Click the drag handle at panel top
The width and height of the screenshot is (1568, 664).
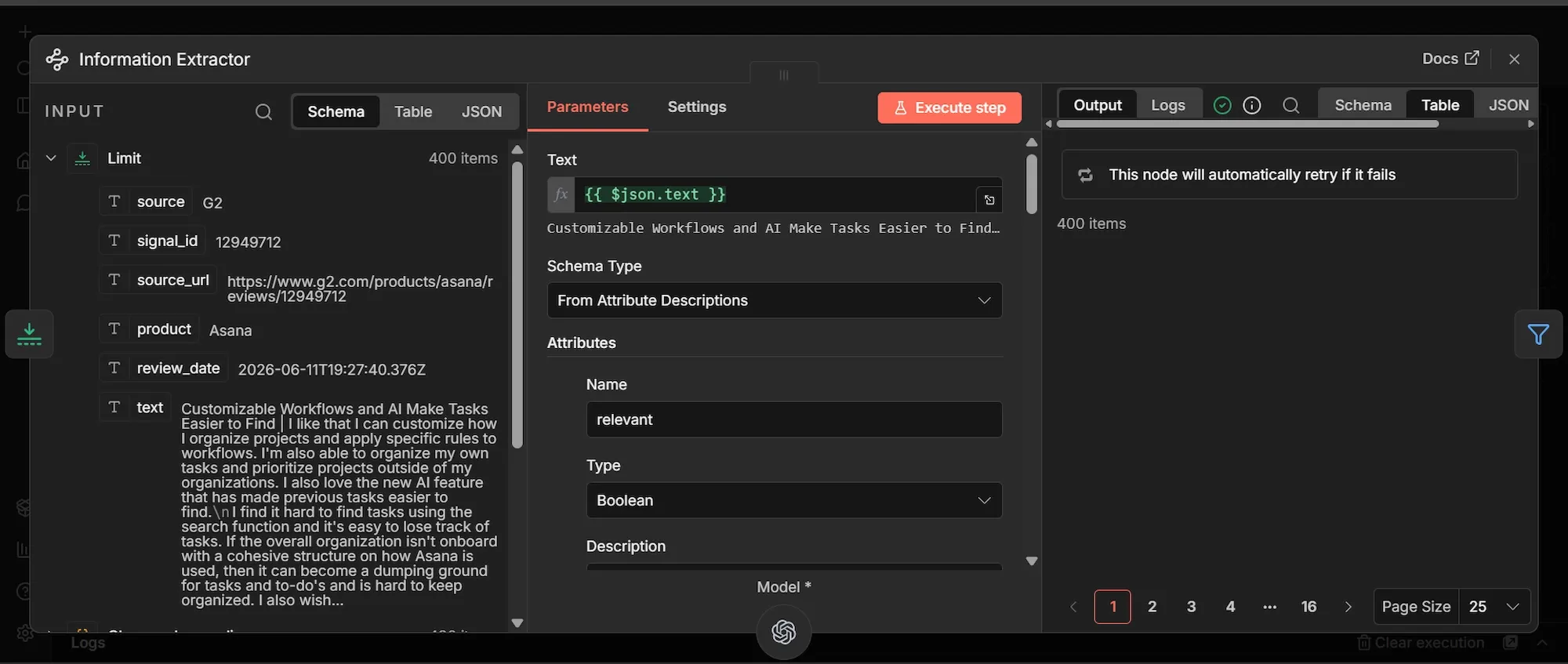[784, 75]
